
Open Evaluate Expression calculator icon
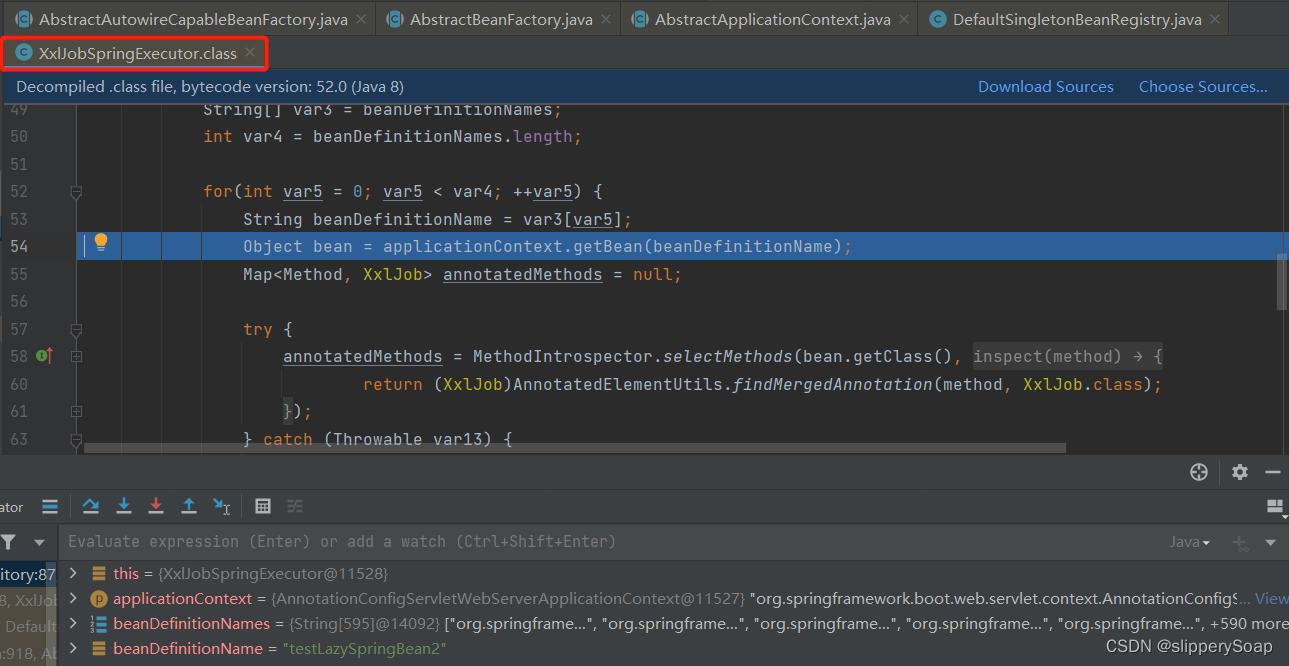263,506
